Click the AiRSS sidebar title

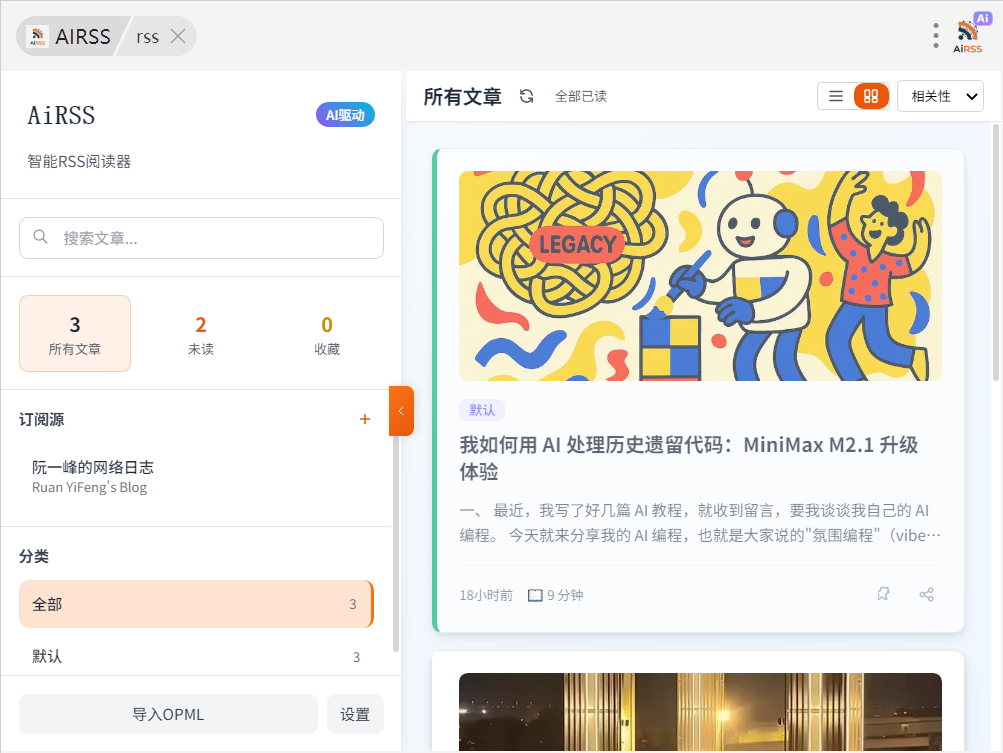click(61, 116)
